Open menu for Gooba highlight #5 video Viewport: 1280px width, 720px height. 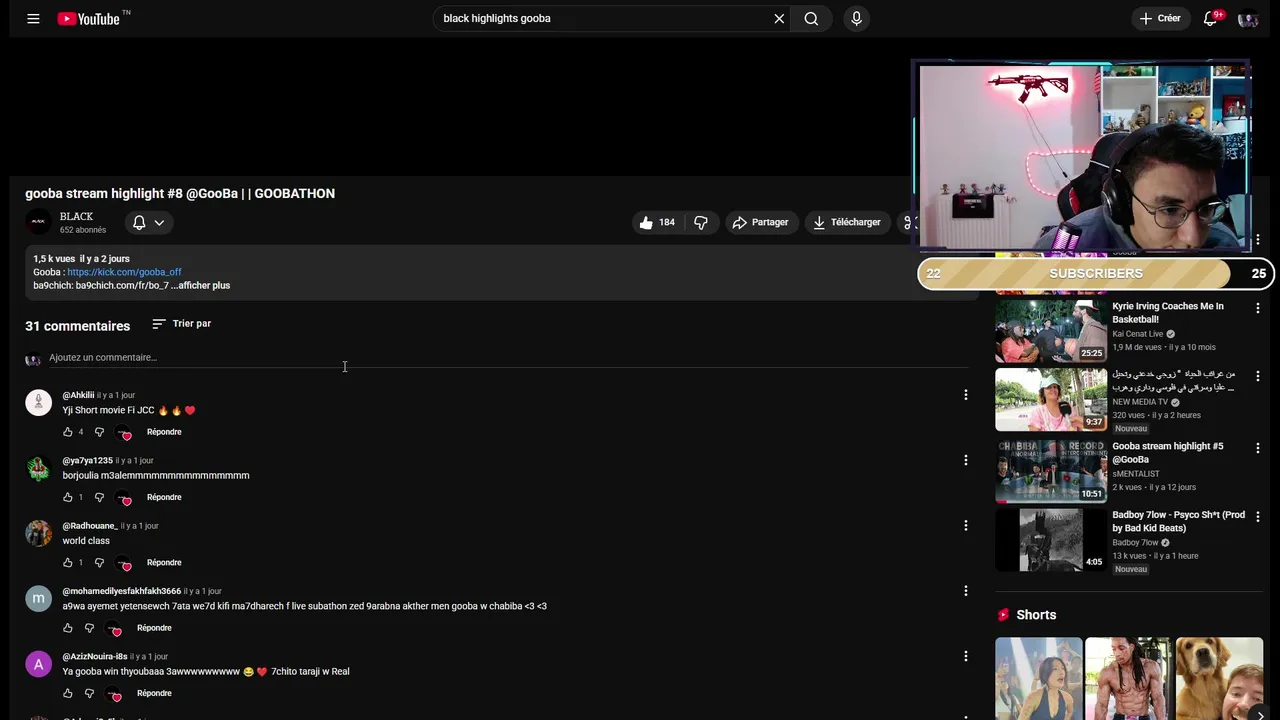[x=1258, y=448]
